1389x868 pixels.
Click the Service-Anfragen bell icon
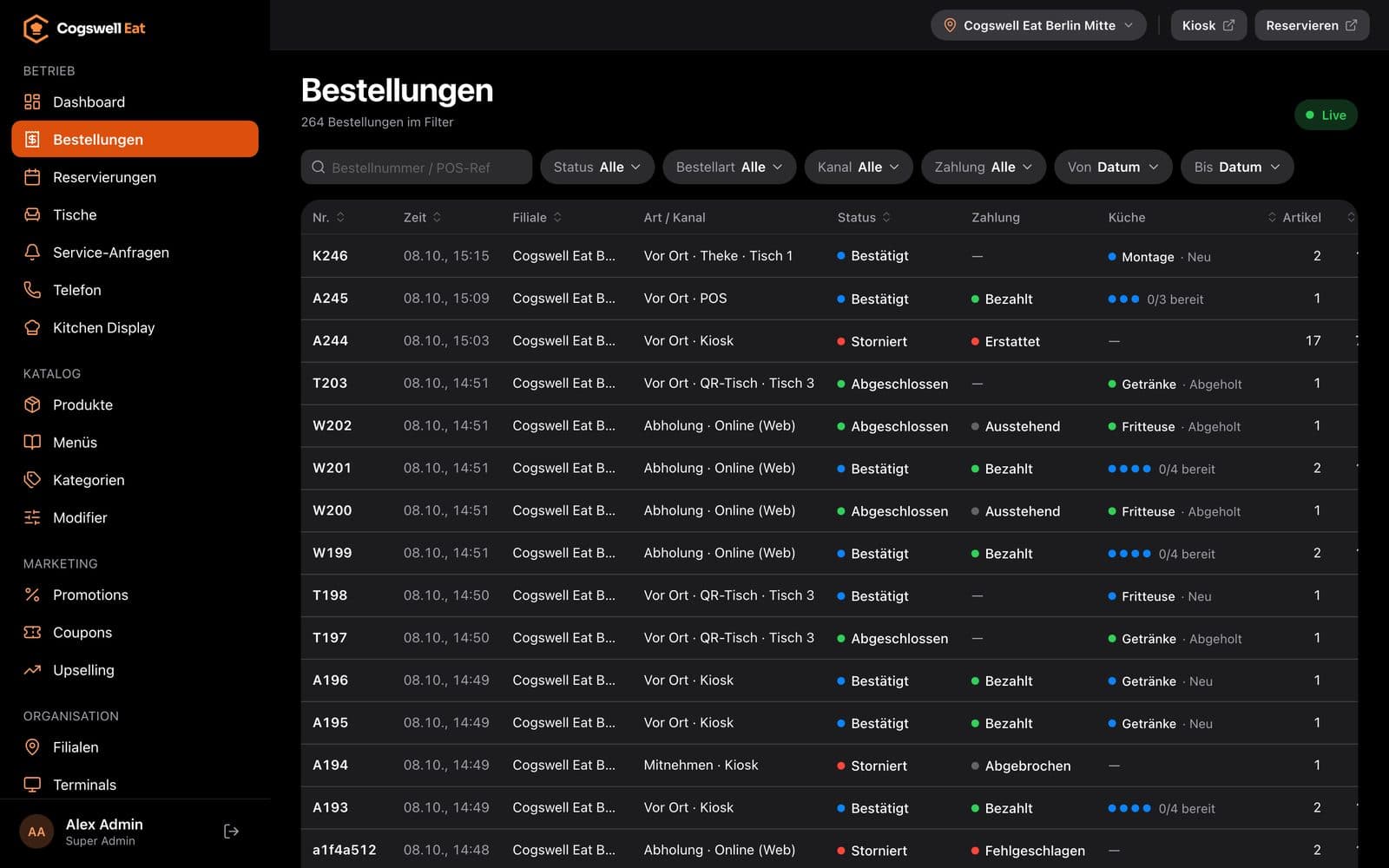(x=32, y=253)
